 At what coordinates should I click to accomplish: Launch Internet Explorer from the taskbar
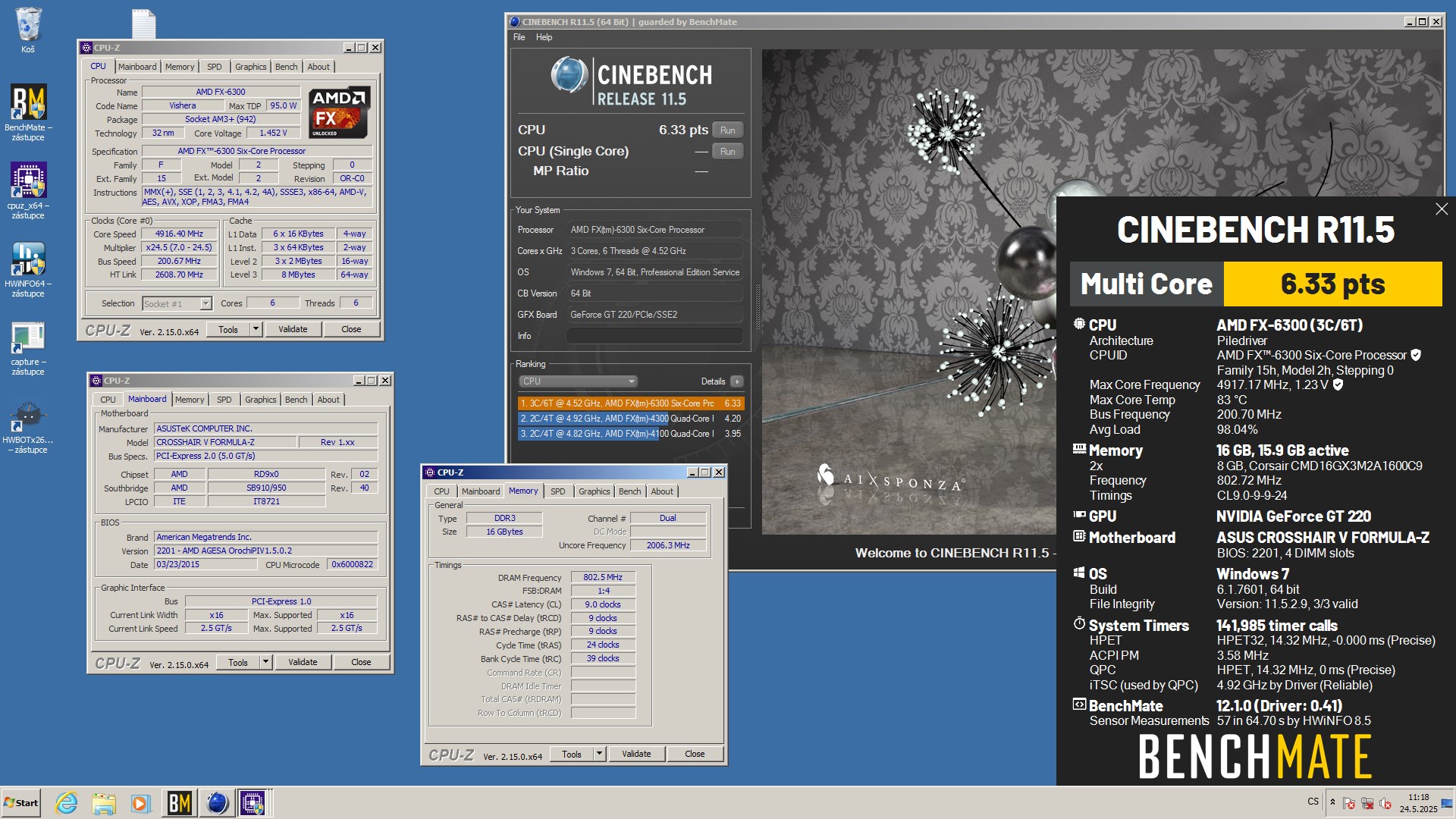coord(67,802)
